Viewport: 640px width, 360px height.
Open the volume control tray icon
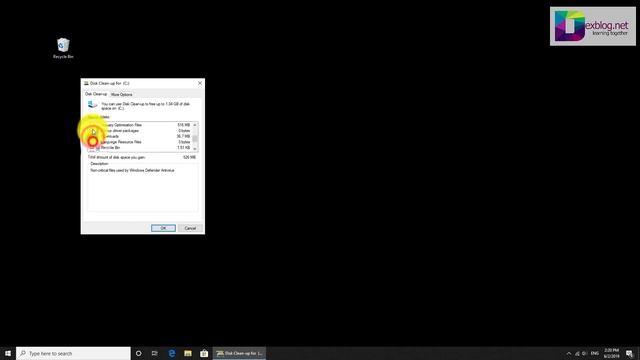(584, 353)
